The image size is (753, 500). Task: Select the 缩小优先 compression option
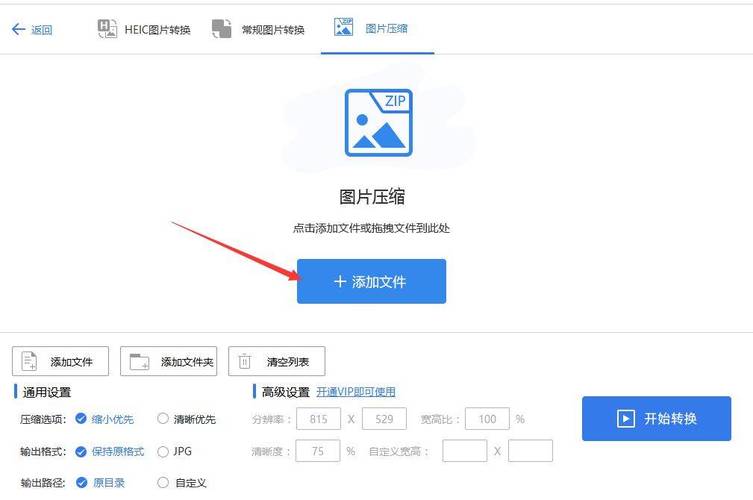coord(105,419)
